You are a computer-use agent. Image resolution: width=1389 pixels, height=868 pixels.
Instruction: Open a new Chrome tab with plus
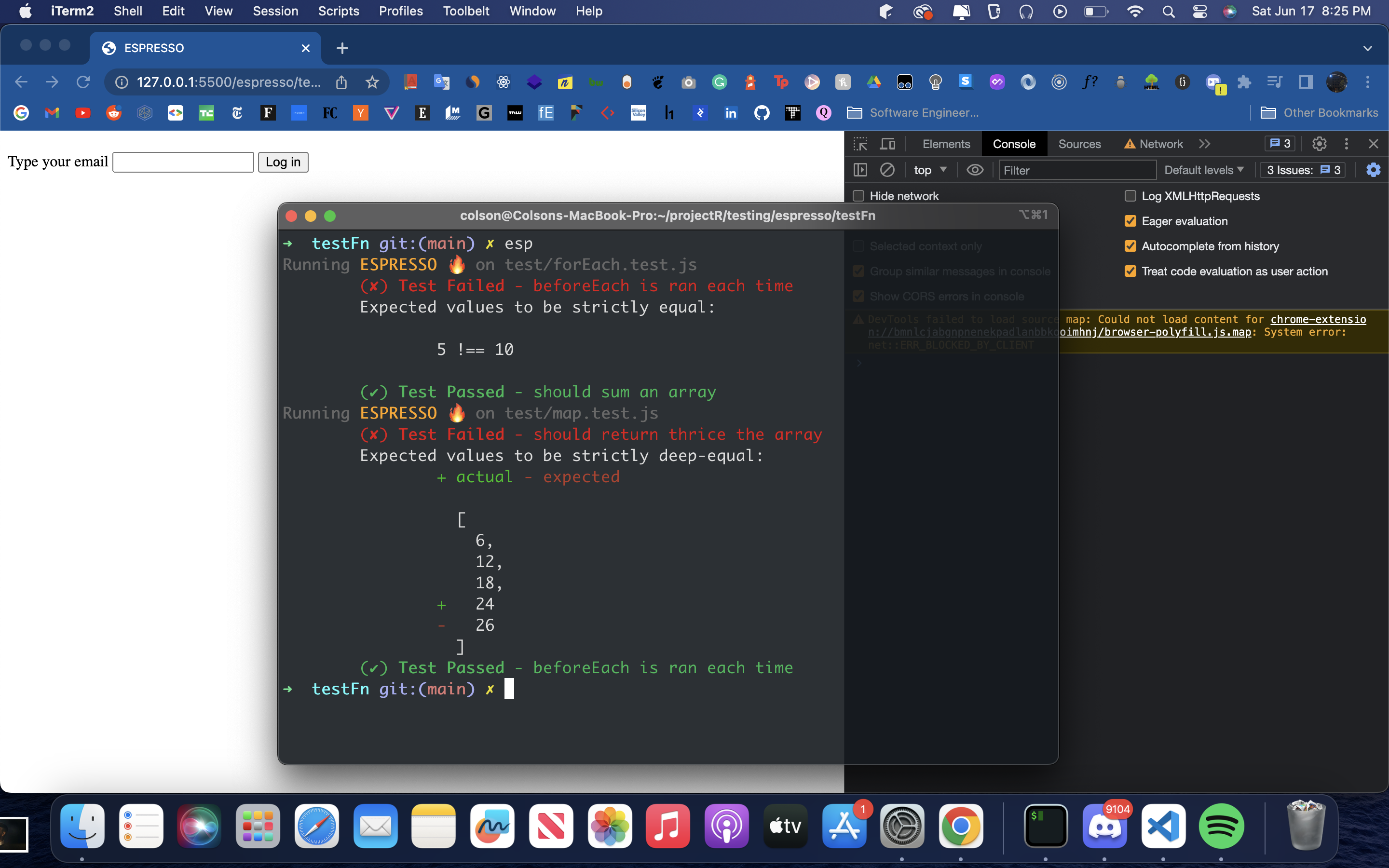[342, 48]
